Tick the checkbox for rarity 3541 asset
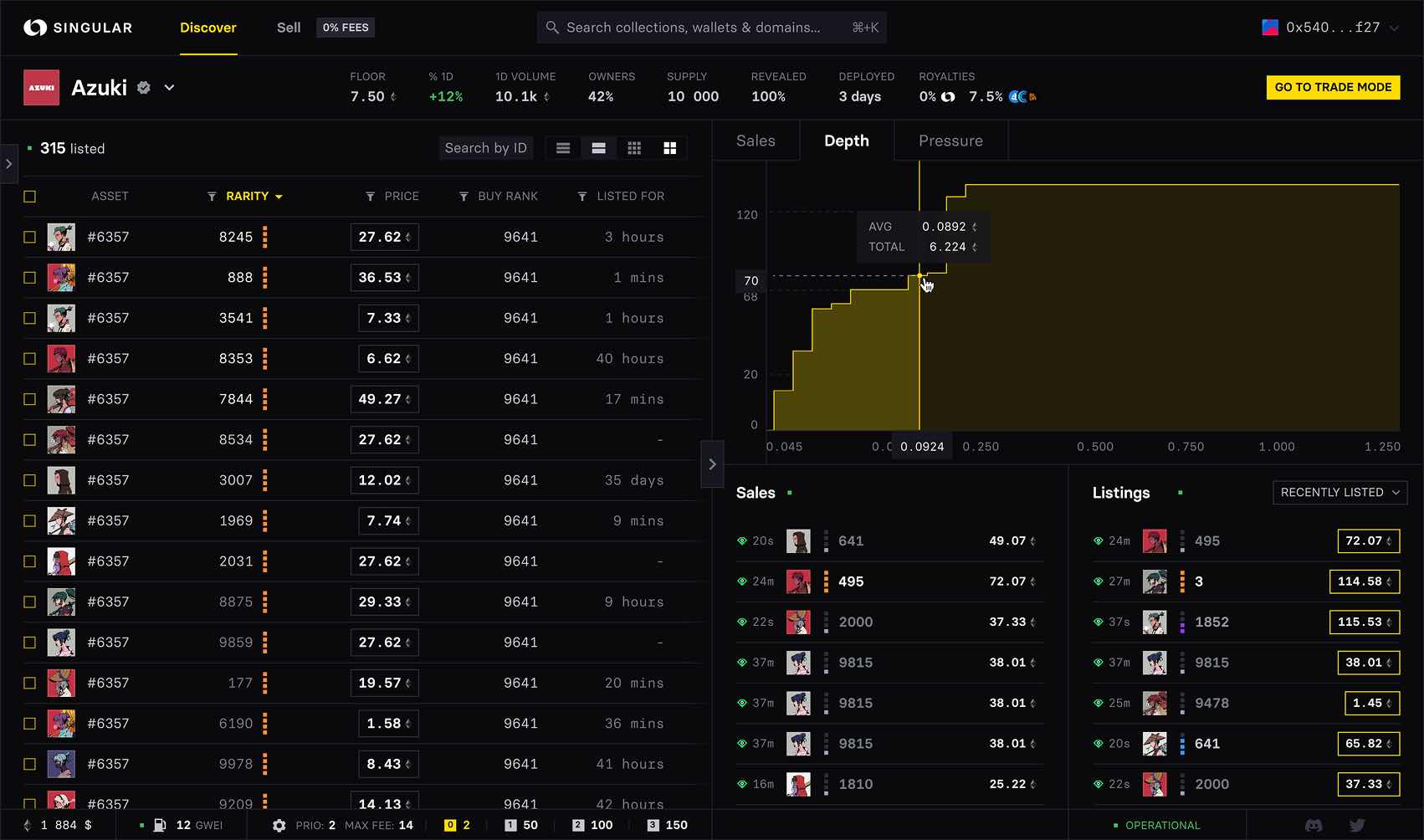Screen dimensions: 1424x840 coord(30,318)
